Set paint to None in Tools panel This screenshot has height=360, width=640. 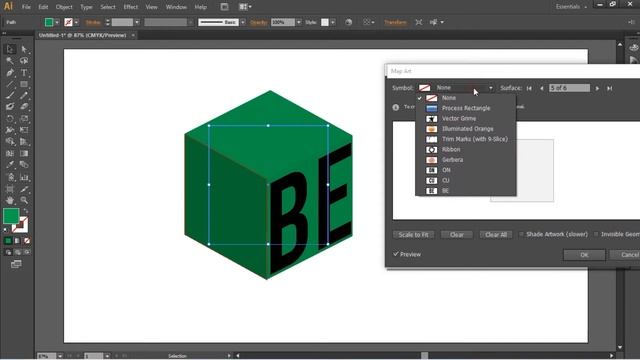tap(27, 241)
